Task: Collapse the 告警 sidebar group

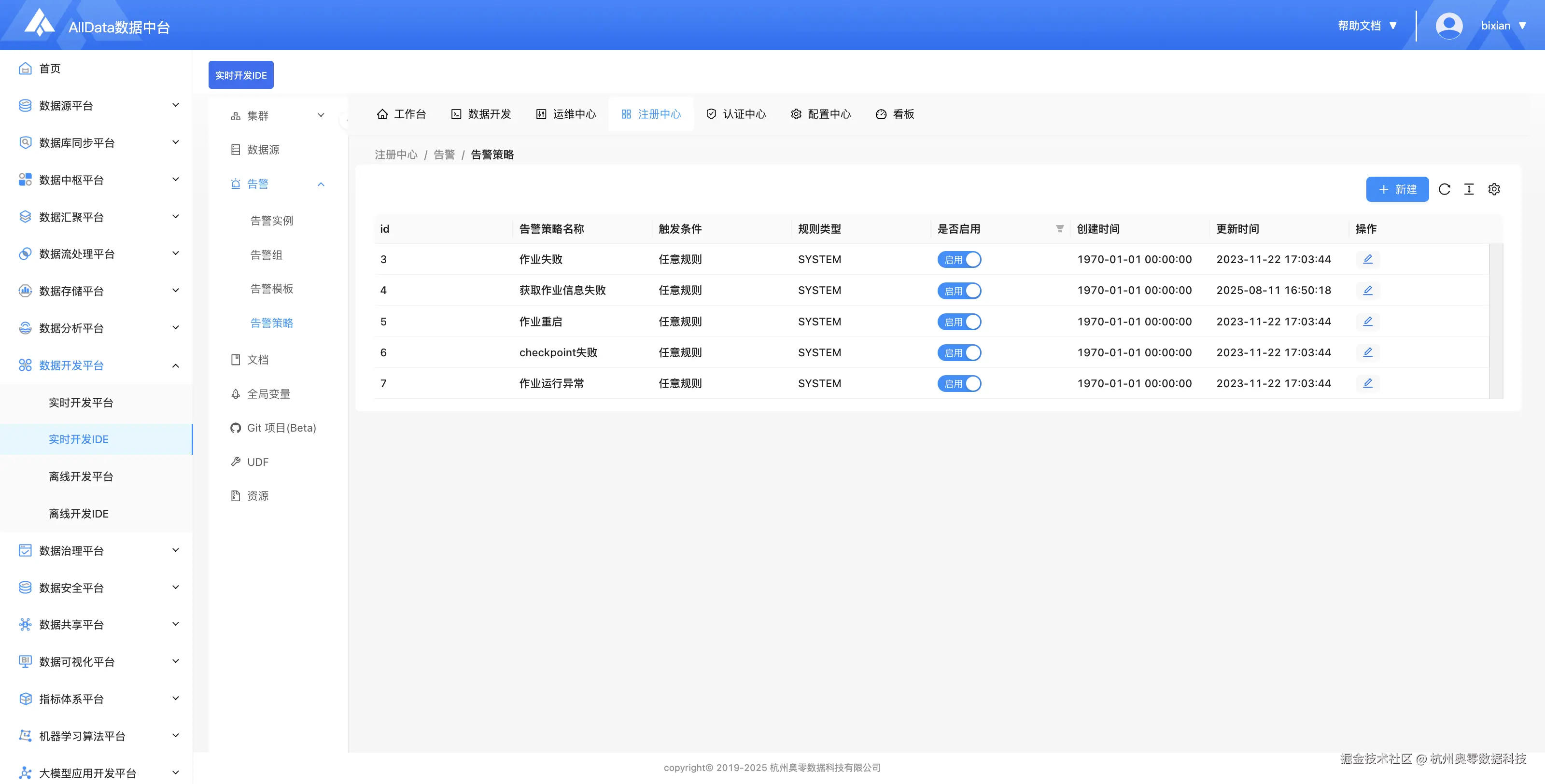Action: click(x=321, y=184)
